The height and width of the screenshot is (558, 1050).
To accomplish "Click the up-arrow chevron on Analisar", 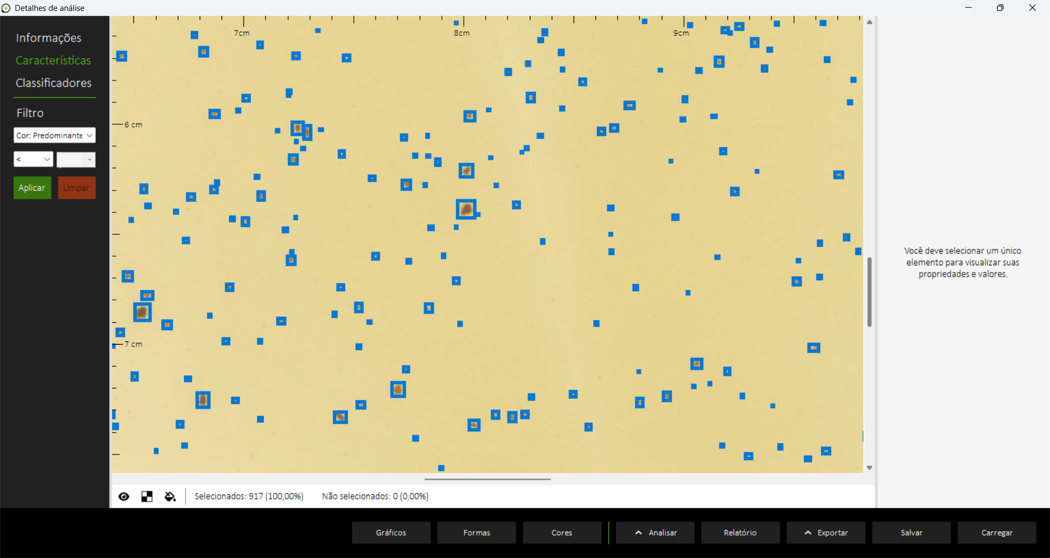I will pyautogui.click(x=639, y=533).
